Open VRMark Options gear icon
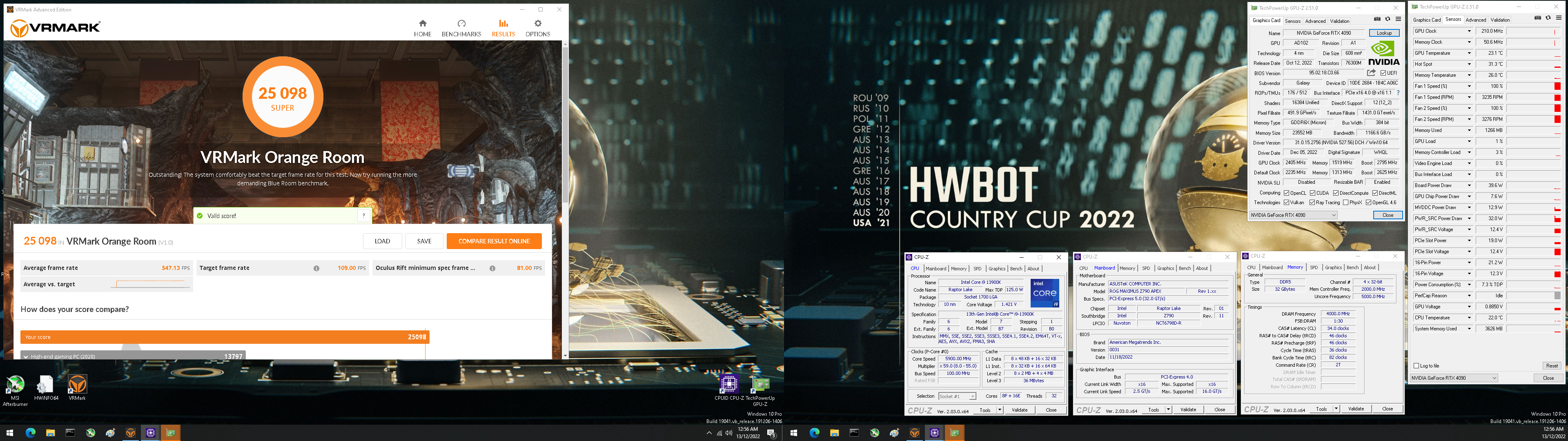This screenshot has height=441, width=1568. (537, 24)
